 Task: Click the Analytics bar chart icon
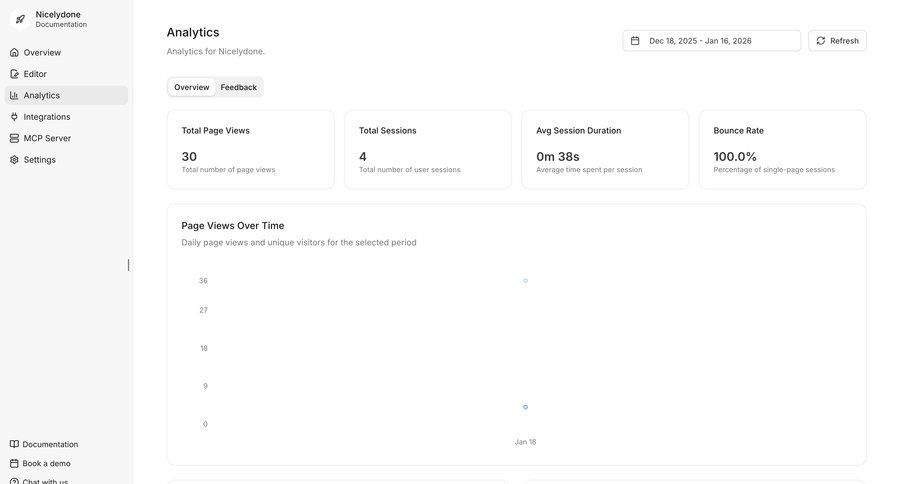pyautogui.click(x=14, y=95)
